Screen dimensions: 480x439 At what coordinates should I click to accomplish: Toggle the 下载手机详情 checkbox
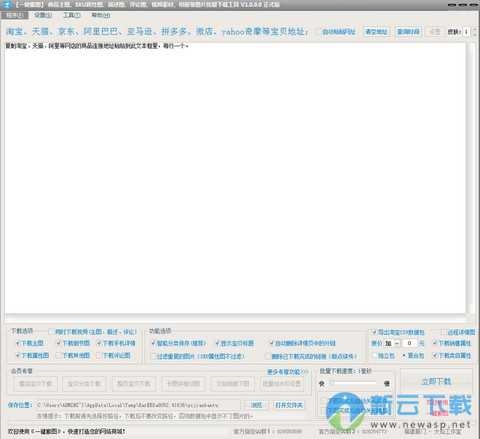tap(116, 343)
